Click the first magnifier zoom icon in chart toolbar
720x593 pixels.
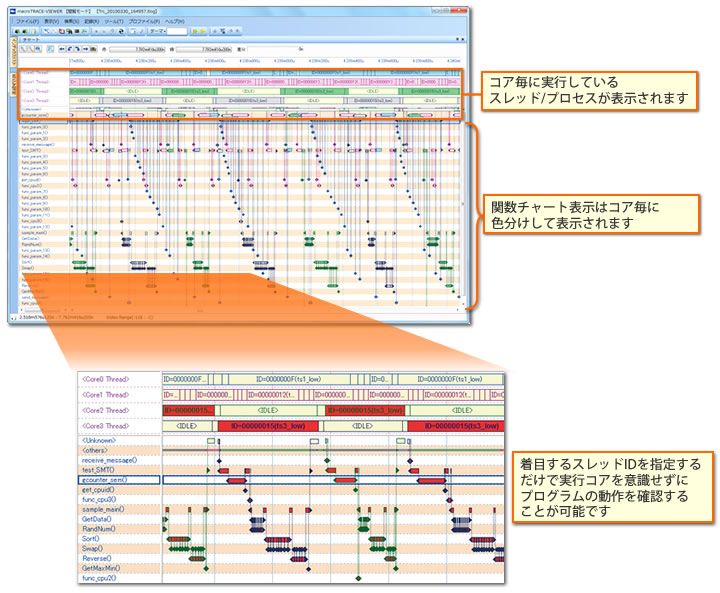24,49
